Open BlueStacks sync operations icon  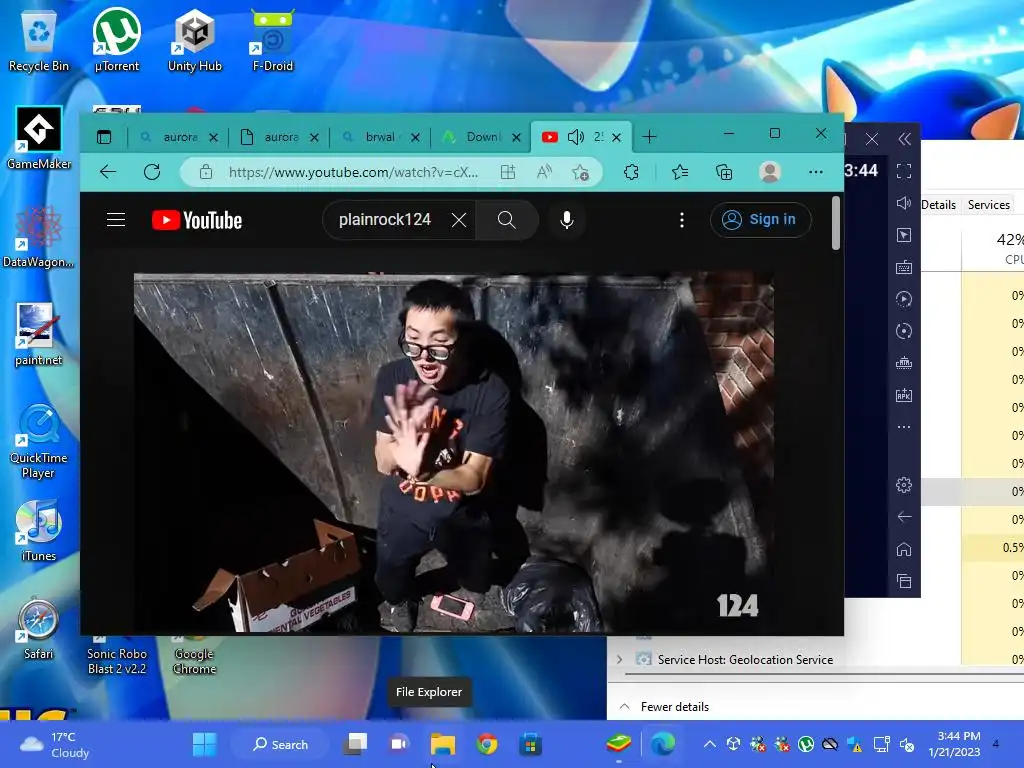904,331
